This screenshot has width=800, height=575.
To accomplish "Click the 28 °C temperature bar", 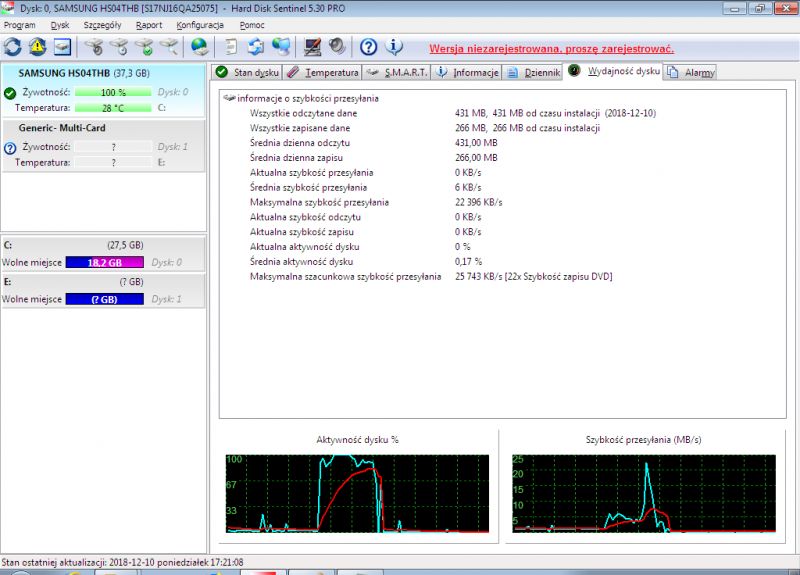I will pyautogui.click(x=113, y=108).
